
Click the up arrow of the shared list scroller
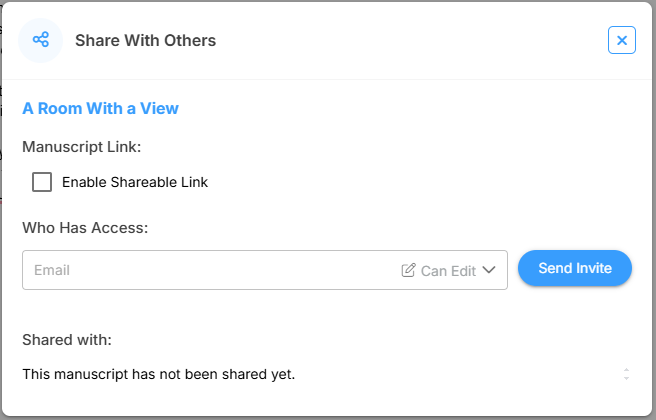coord(626,369)
